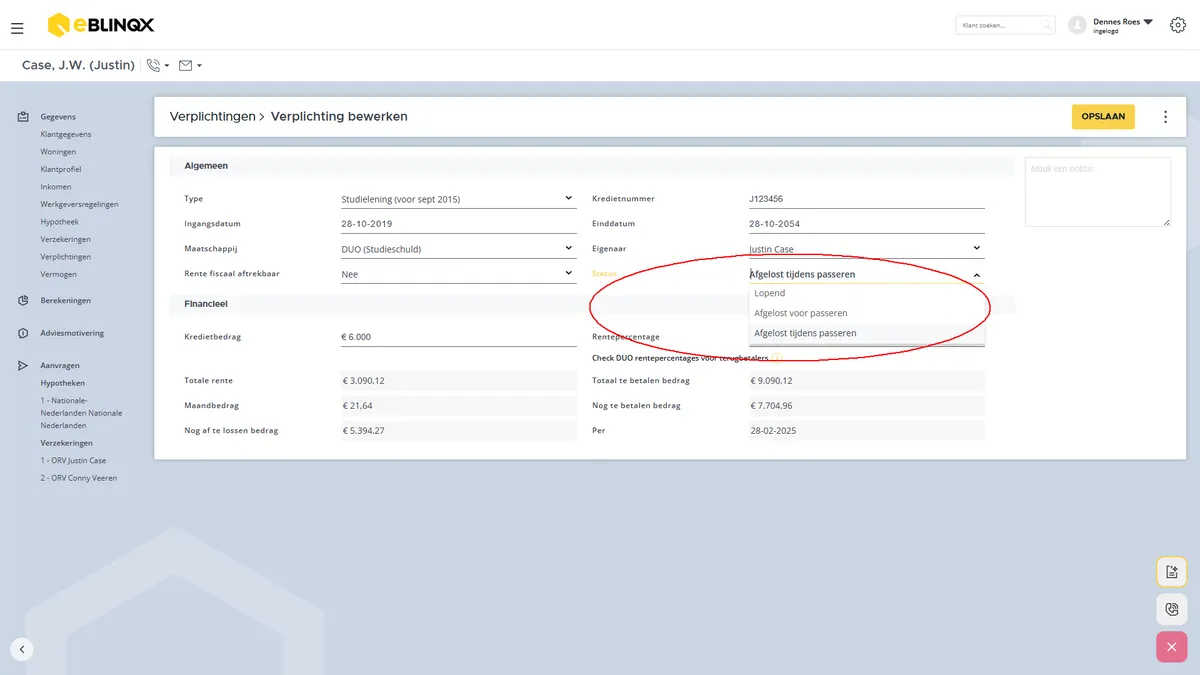The width and height of the screenshot is (1200, 675).
Task: Collapse the sidebar with the left chevron
Action: 22,649
